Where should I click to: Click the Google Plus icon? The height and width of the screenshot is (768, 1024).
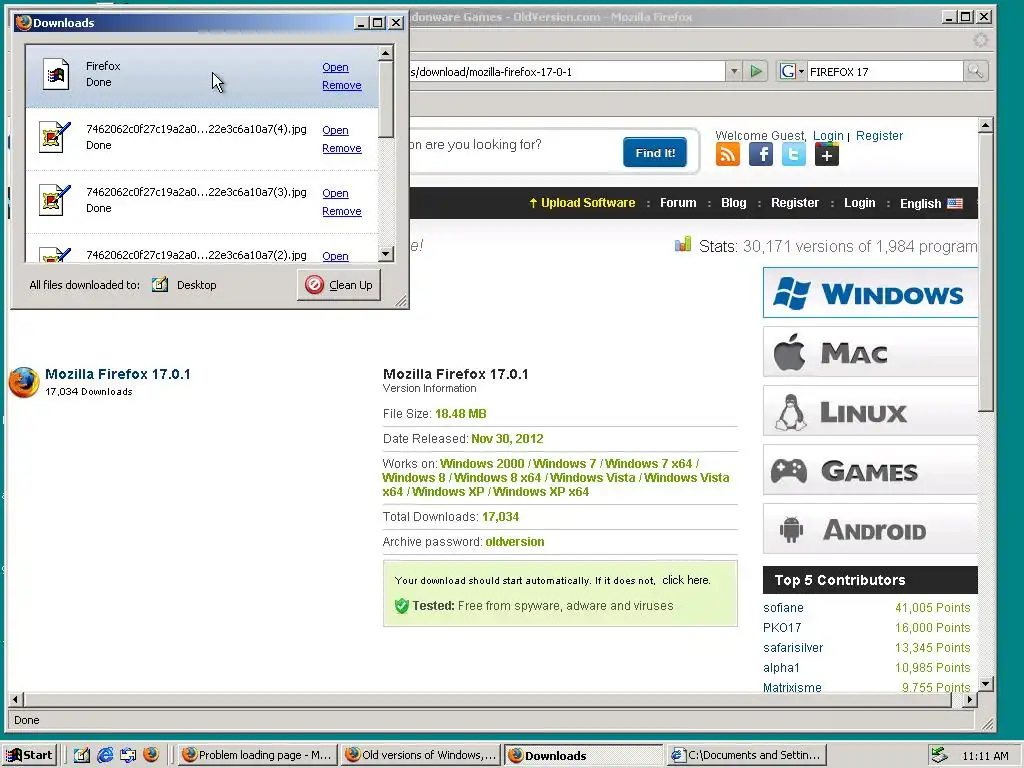click(x=827, y=155)
